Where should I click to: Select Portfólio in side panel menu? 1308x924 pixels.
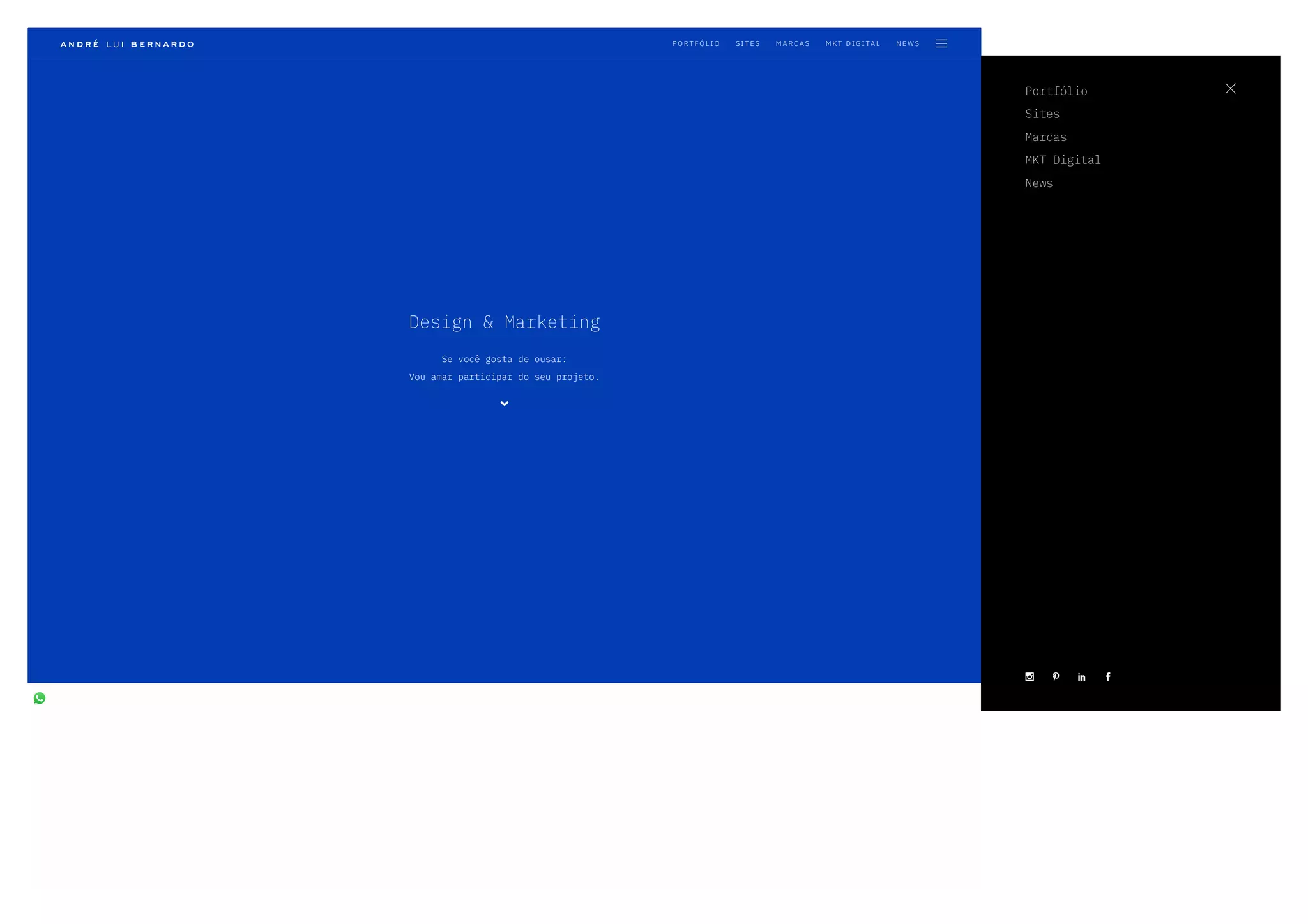[x=1056, y=91]
